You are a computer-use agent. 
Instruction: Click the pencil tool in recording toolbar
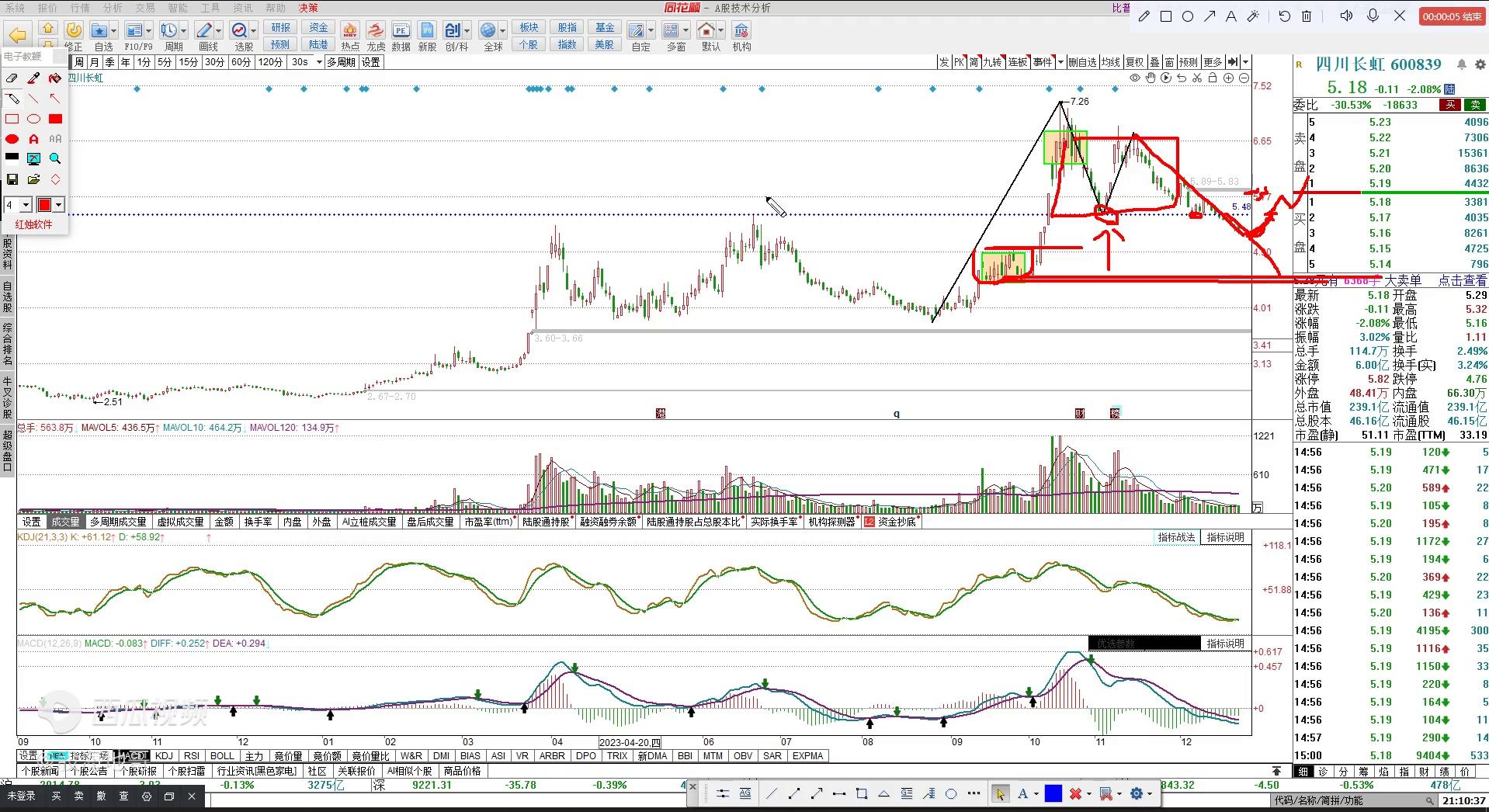pos(1144,16)
